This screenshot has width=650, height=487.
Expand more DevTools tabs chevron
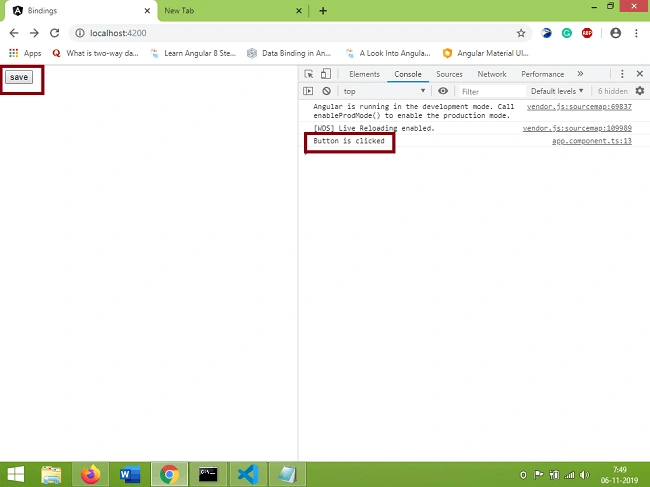pos(580,74)
